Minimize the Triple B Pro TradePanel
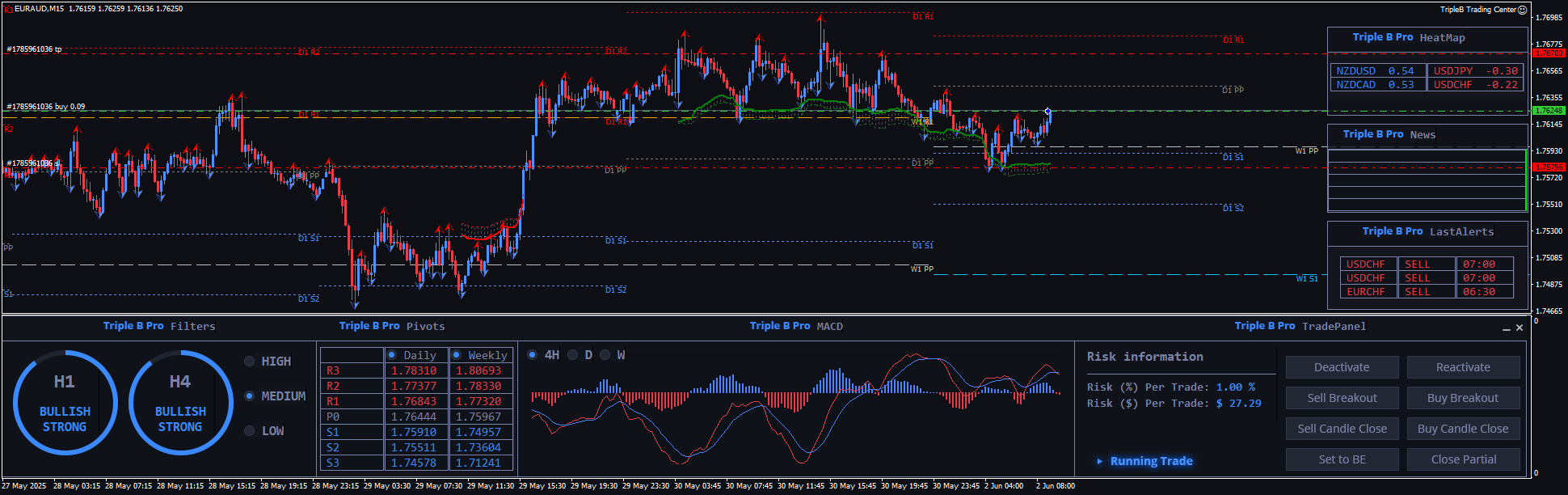1568x495 pixels. pyautogui.click(x=1506, y=328)
